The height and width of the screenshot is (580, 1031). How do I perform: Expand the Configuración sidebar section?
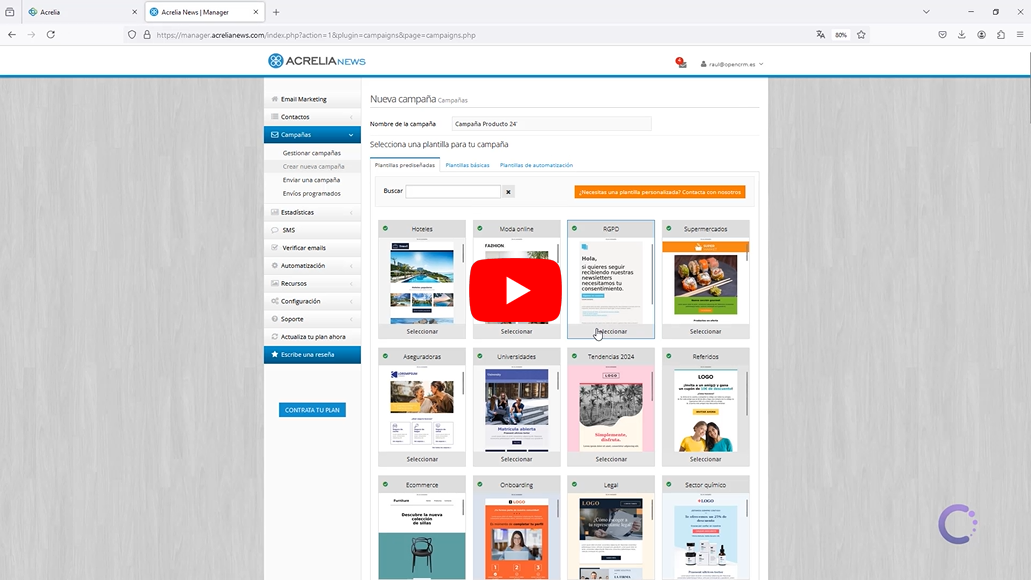tap(312, 301)
